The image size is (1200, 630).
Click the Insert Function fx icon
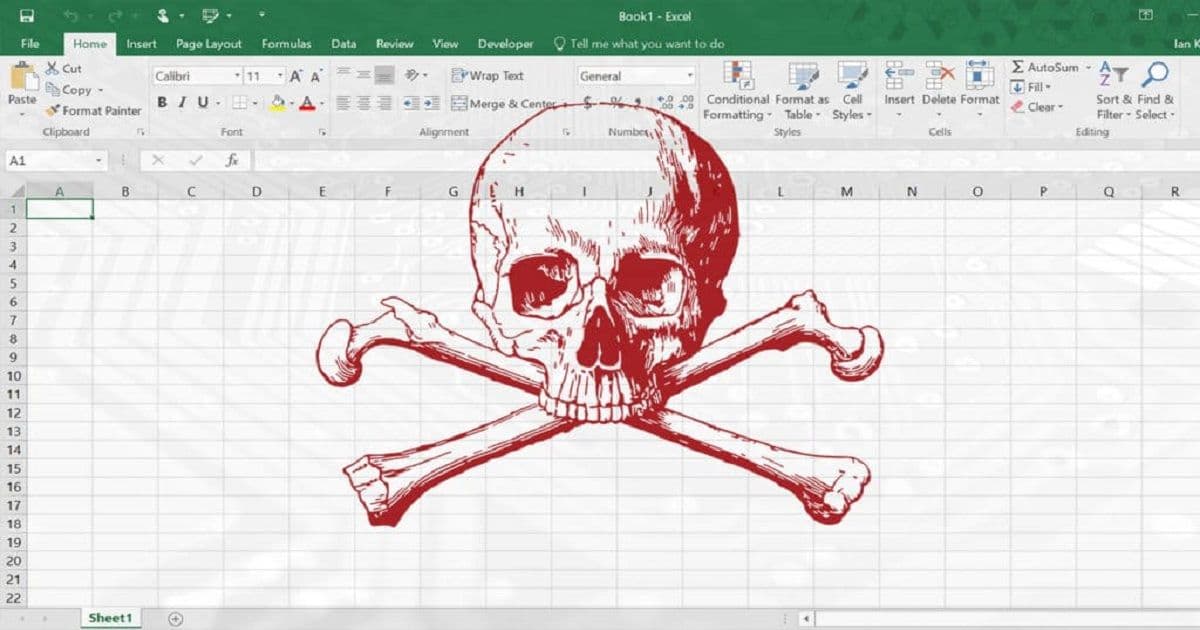coord(232,160)
